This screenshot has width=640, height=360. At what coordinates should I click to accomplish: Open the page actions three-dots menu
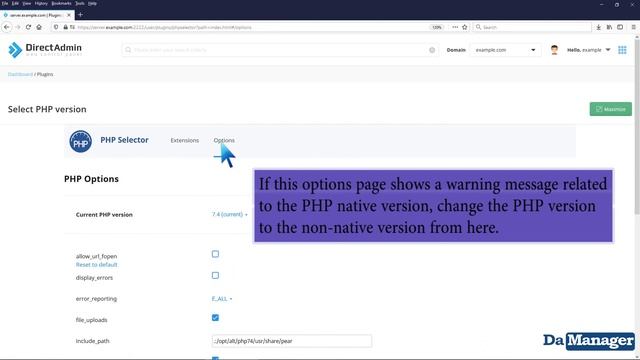point(455,27)
